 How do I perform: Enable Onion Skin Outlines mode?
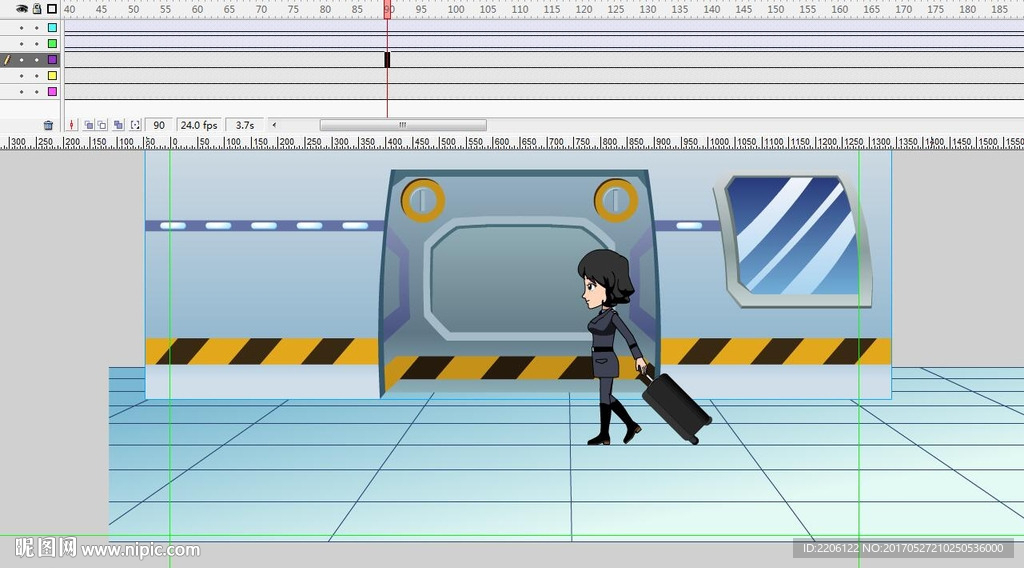click(102, 125)
